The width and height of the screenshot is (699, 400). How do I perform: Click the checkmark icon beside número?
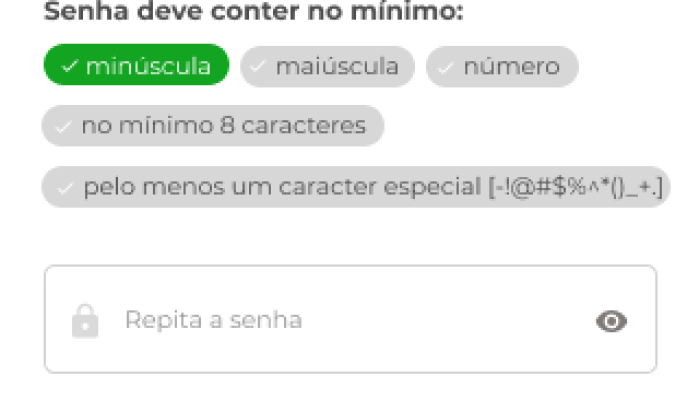(x=445, y=67)
